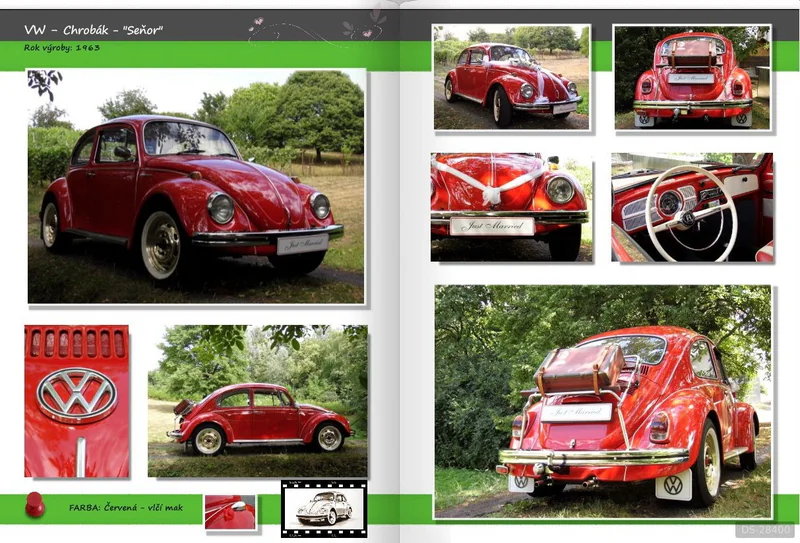The image size is (800, 543).
Task: Open the small side mirror detail thumbnail
Action: (x=230, y=512)
